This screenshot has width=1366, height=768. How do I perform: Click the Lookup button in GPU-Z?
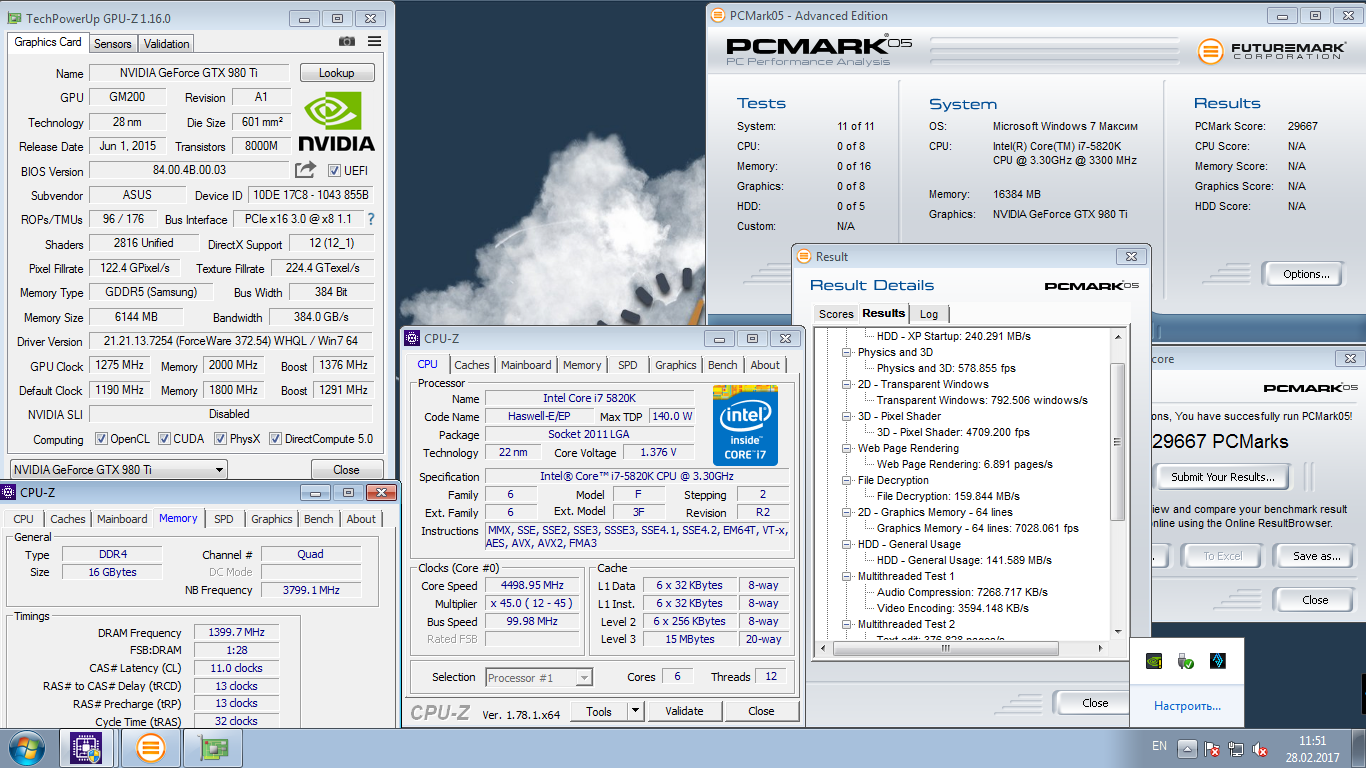336,73
